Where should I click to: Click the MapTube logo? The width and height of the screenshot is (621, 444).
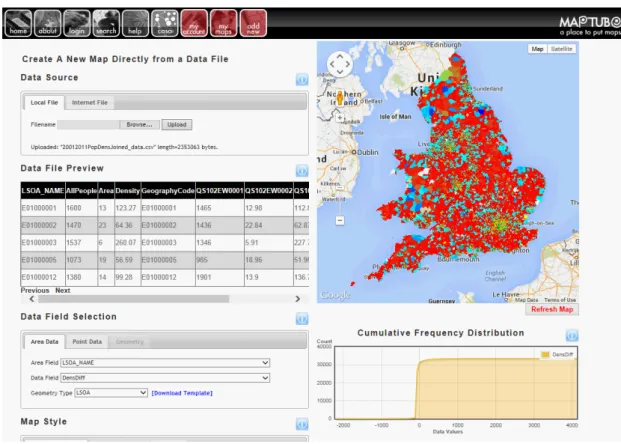point(590,25)
